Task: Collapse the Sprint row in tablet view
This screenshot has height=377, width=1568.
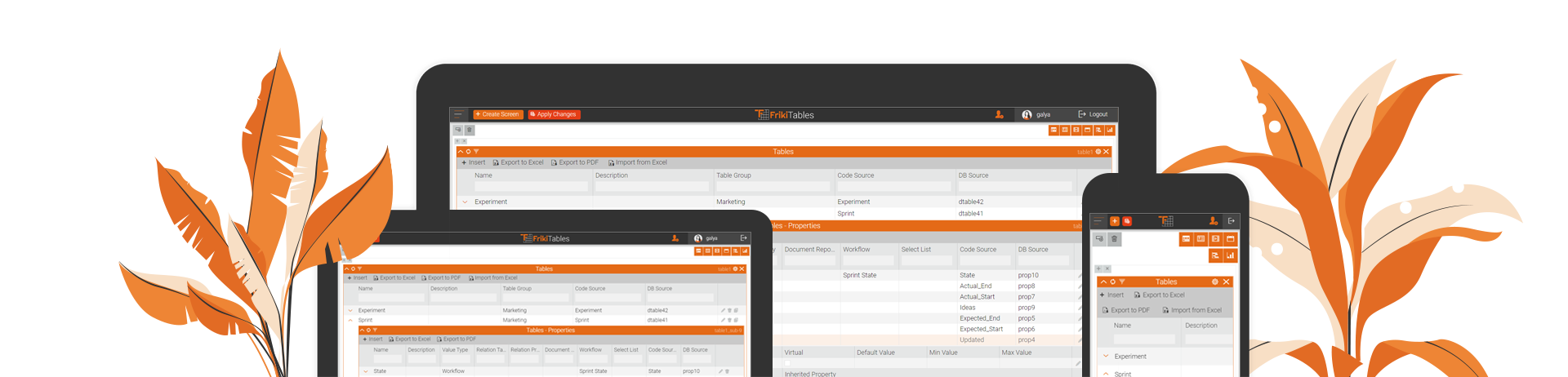Action: pyautogui.click(x=350, y=320)
